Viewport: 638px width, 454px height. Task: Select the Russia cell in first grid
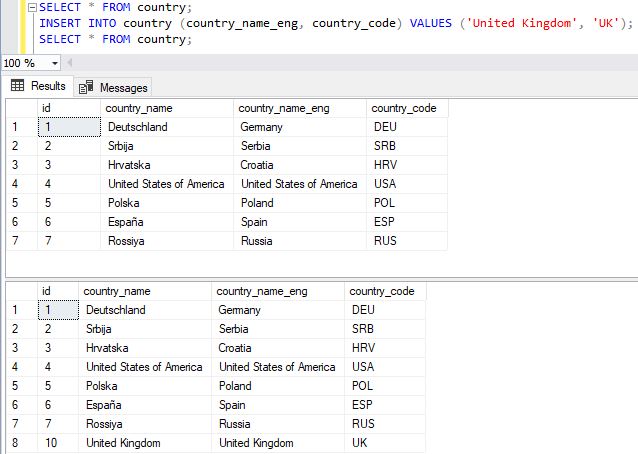[x=256, y=241]
